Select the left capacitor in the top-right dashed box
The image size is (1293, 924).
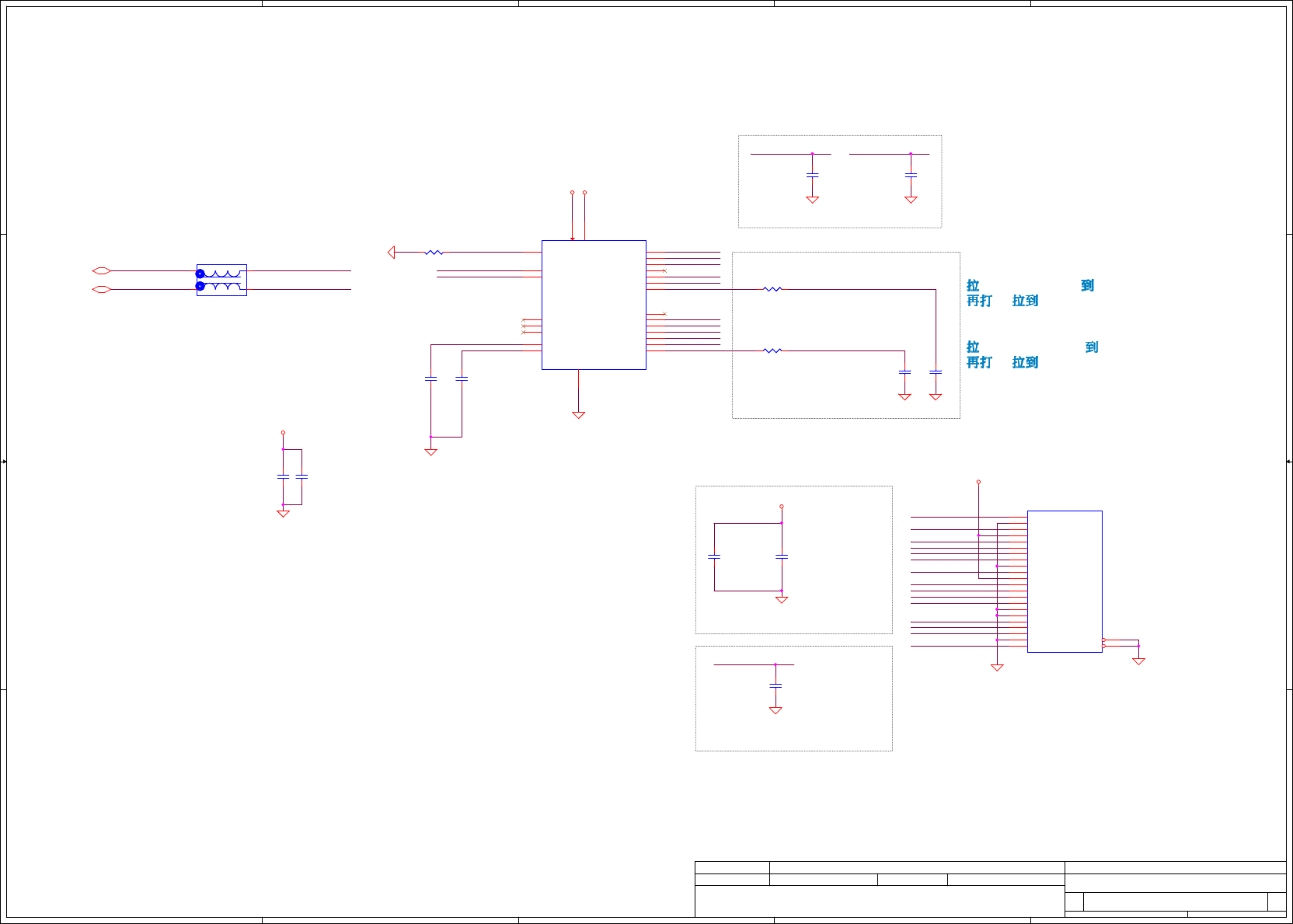point(812,175)
